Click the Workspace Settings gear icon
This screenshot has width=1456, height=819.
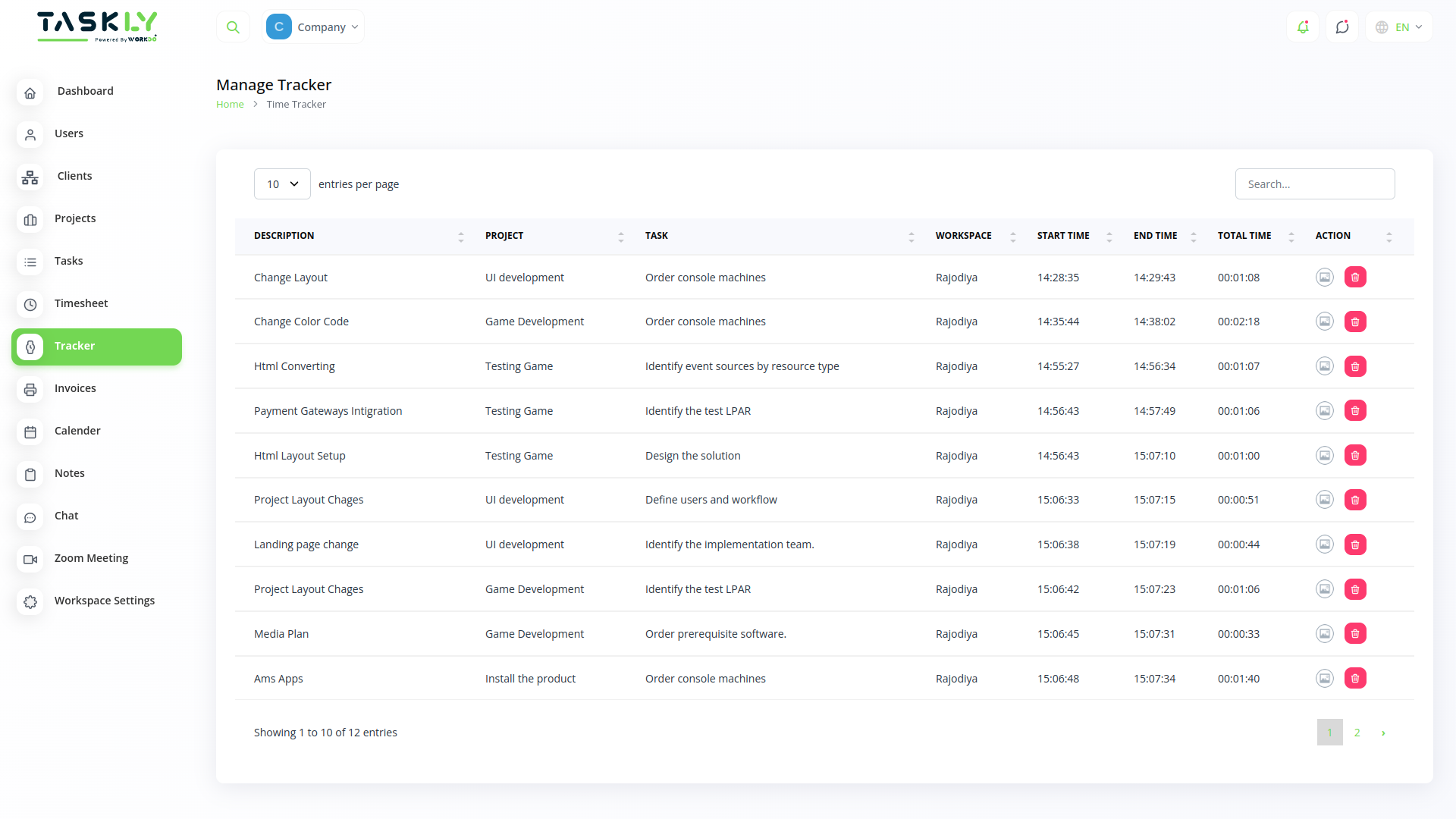(x=30, y=602)
